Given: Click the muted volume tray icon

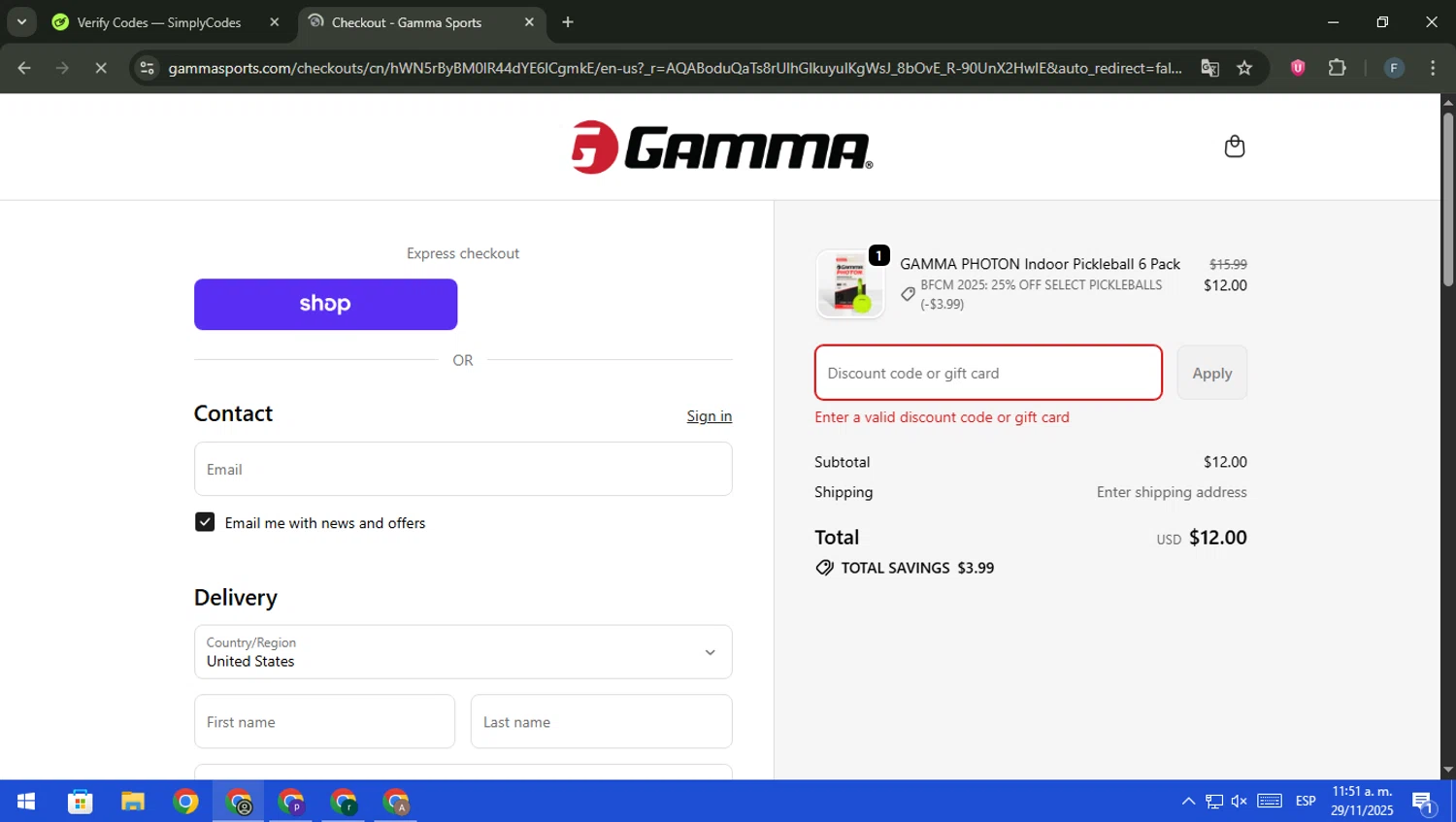Looking at the screenshot, I should [1240, 802].
